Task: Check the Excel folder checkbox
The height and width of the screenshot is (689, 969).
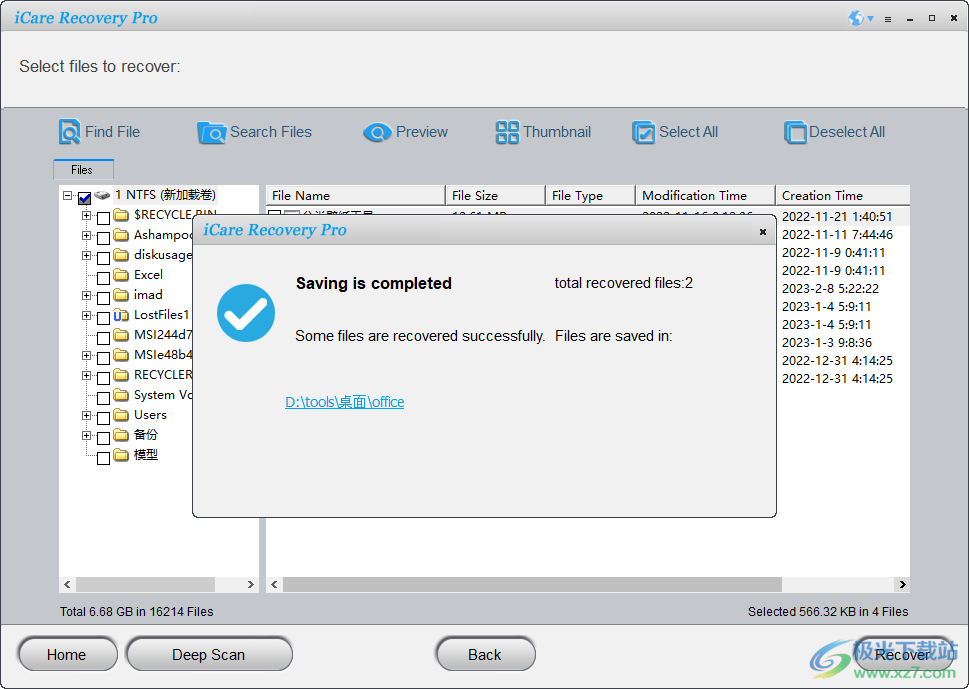Action: click(x=104, y=275)
